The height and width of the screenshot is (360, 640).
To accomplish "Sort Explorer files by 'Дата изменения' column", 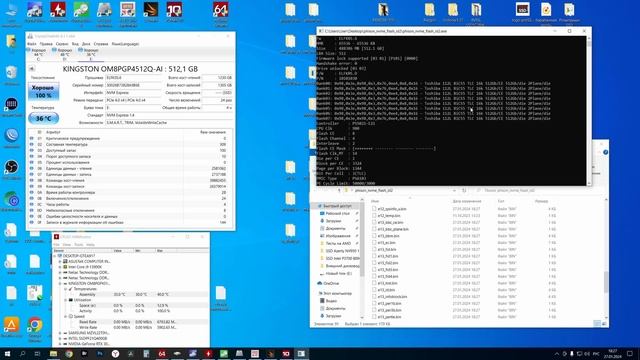I will click(467, 201).
